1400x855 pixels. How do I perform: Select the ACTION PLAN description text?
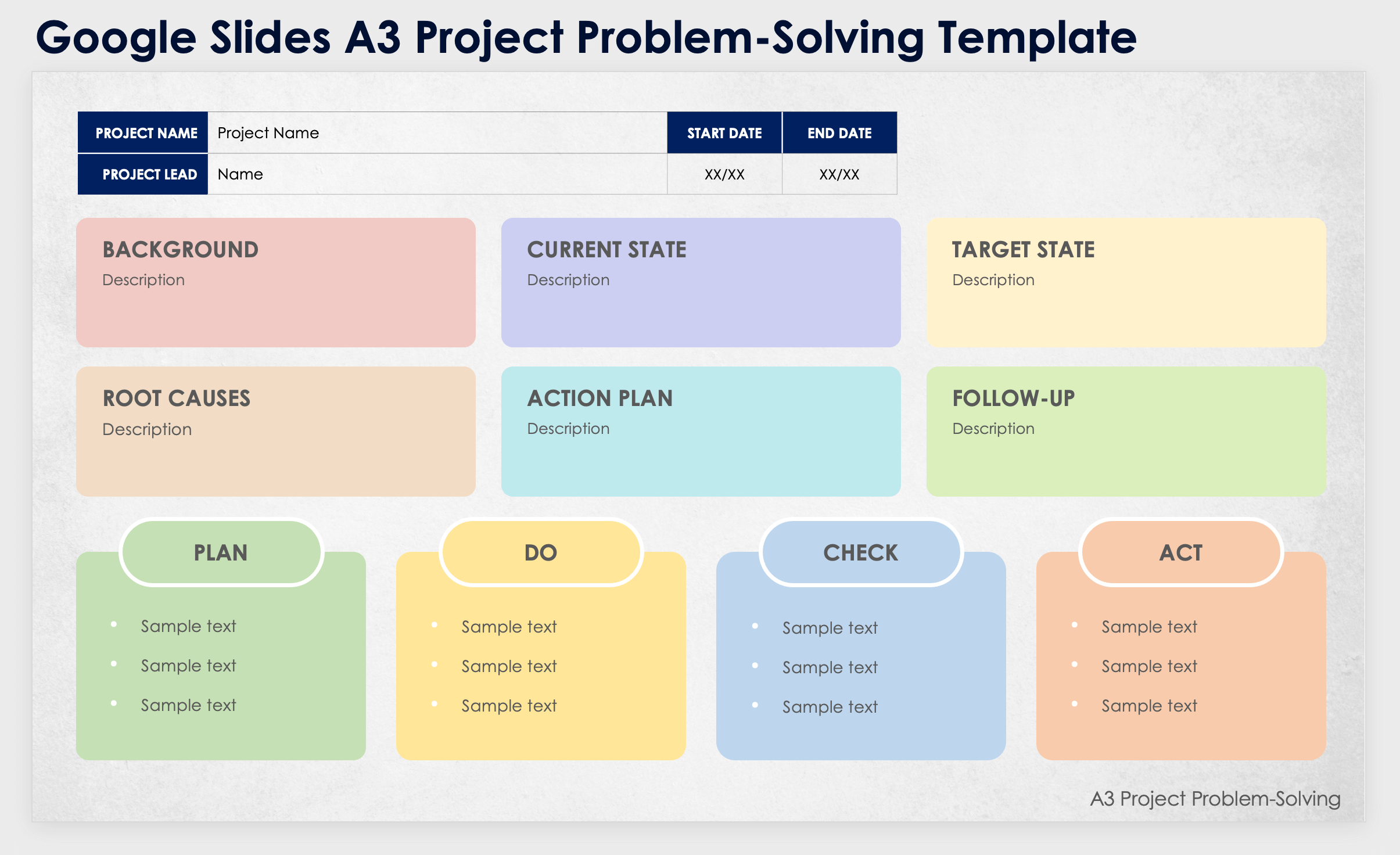[568, 429]
